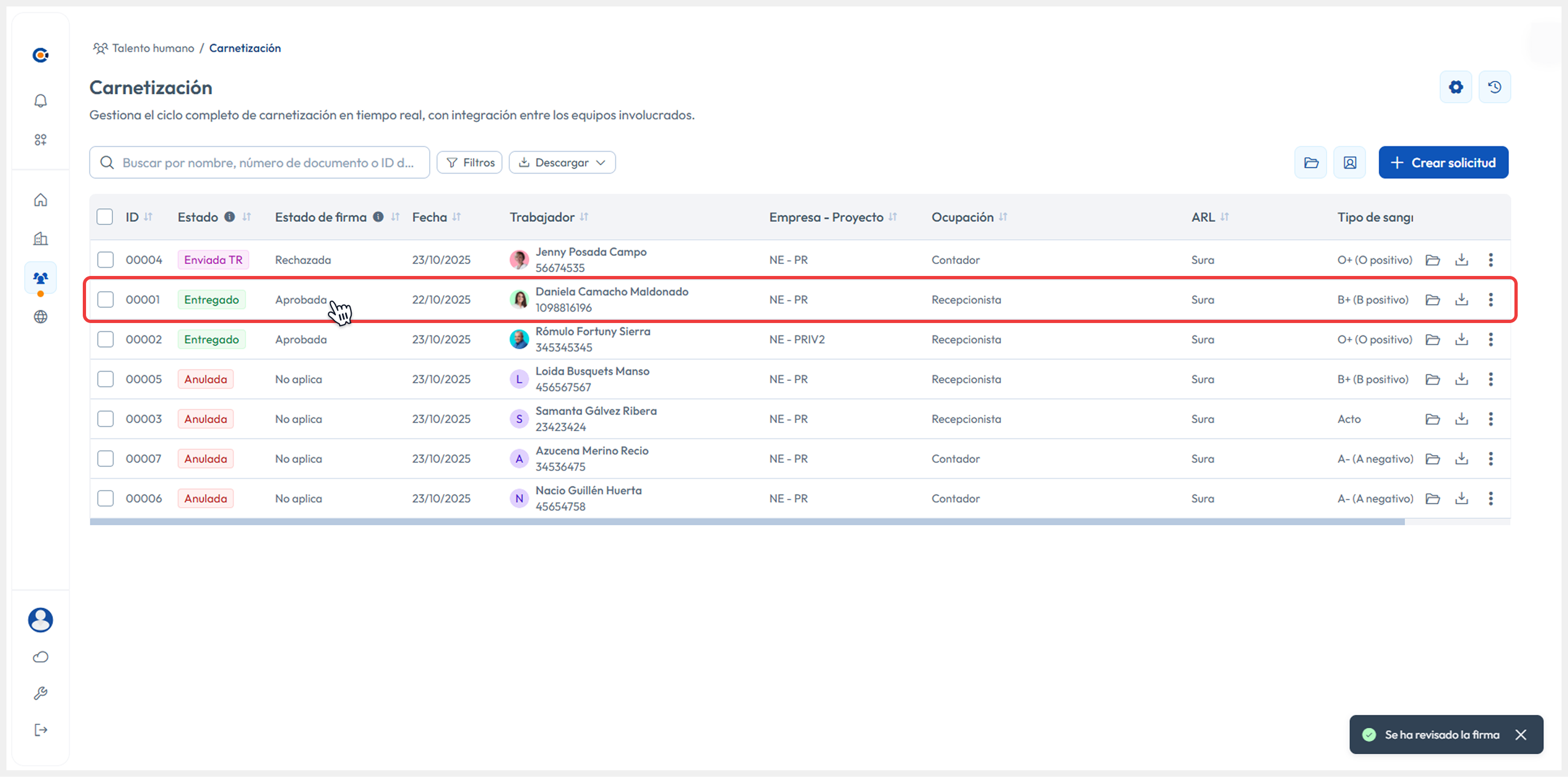This screenshot has height=777, width=1568.
Task: Open folder for Rómulo Fortuny Sierra row
Action: pyautogui.click(x=1432, y=340)
